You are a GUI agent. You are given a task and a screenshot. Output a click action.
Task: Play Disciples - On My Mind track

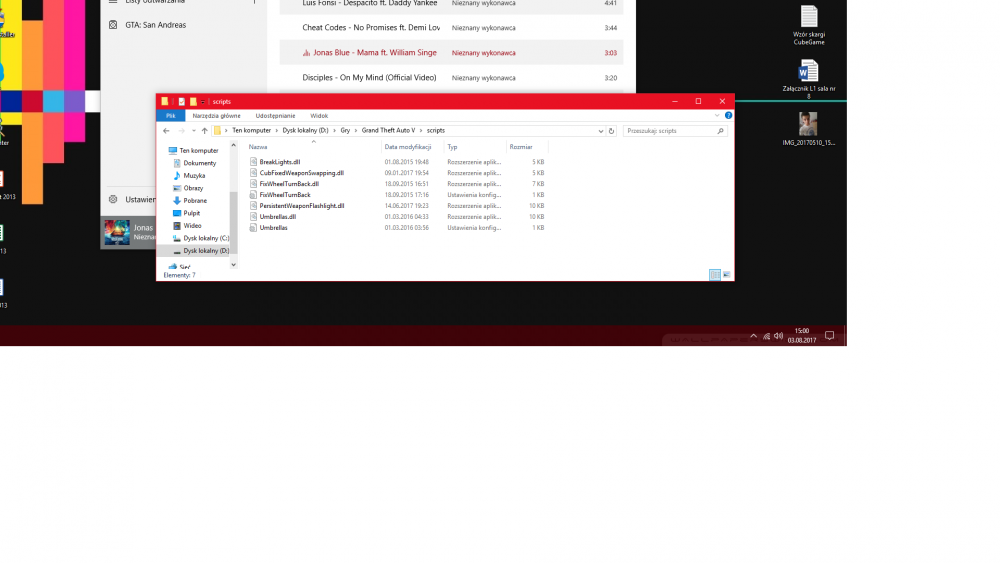369,78
